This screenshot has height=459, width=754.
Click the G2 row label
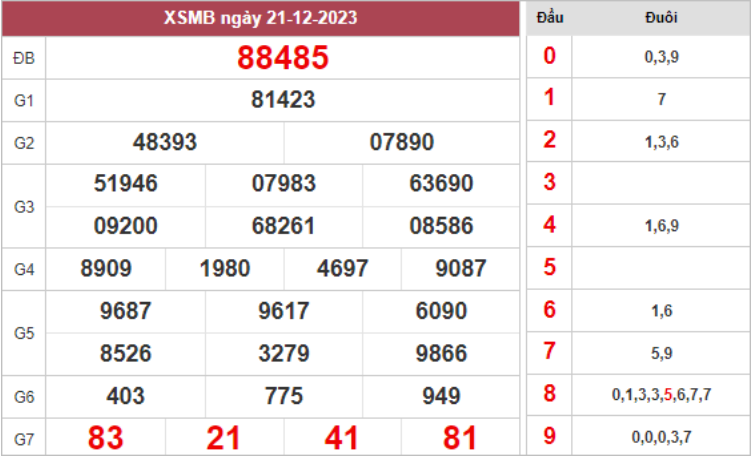(x=24, y=143)
